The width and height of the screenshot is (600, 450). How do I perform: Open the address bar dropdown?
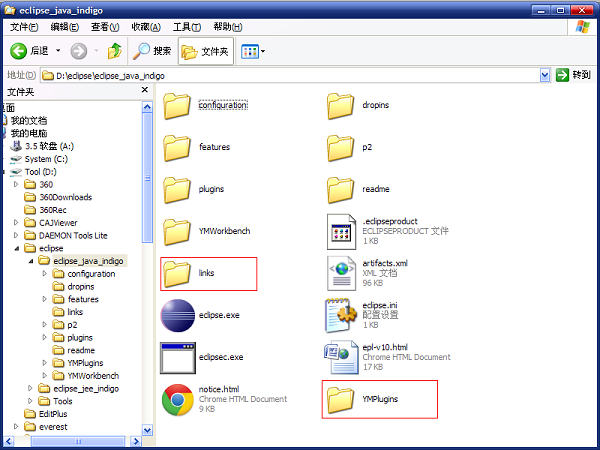pyautogui.click(x=545, y=75)
